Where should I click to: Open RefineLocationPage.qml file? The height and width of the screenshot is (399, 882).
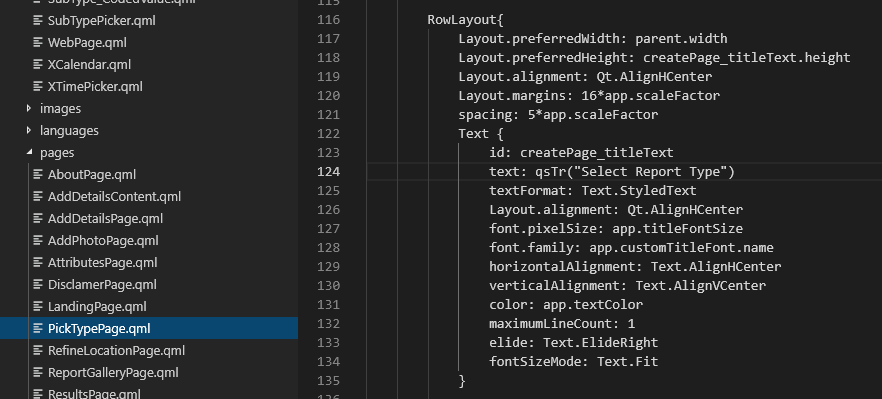pos(116,351)
